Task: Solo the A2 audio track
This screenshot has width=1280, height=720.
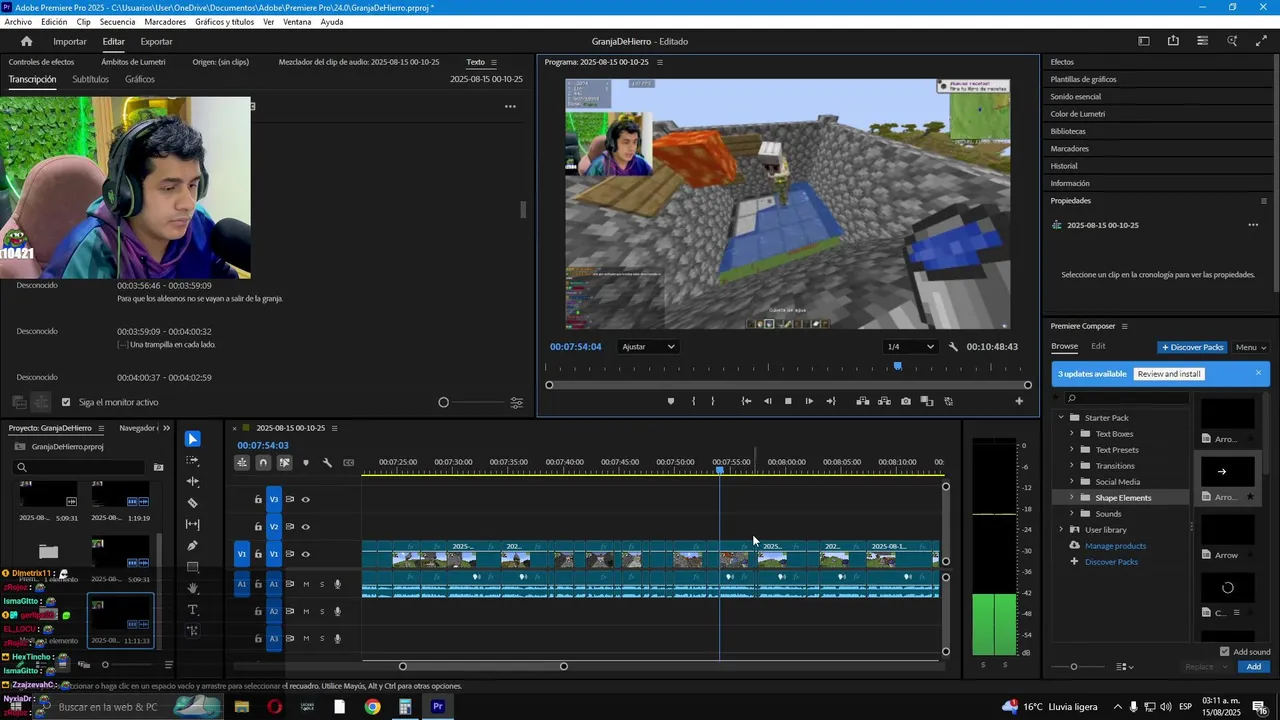Action: [322, 611]
